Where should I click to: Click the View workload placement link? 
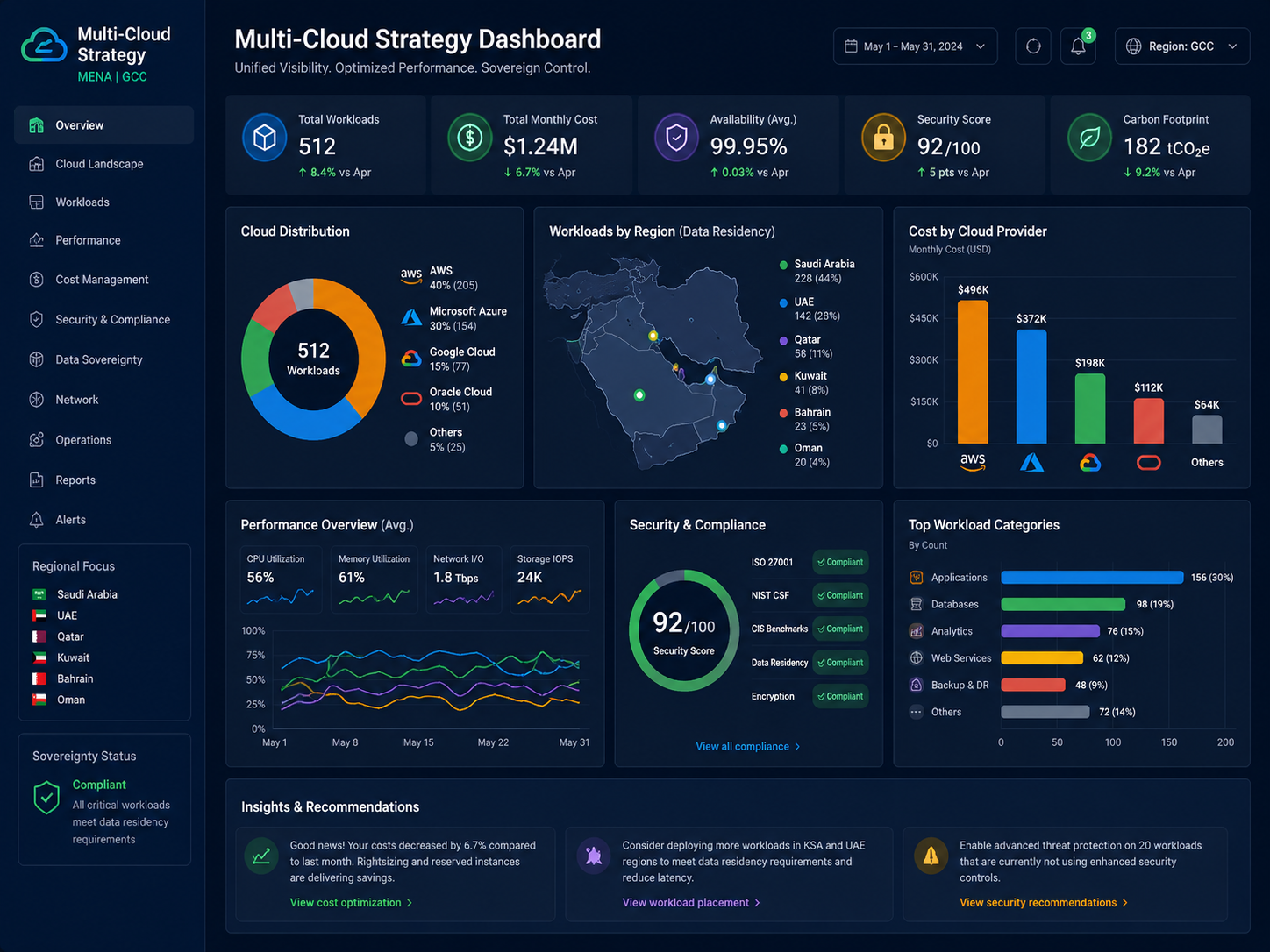[x=691, y=903]
